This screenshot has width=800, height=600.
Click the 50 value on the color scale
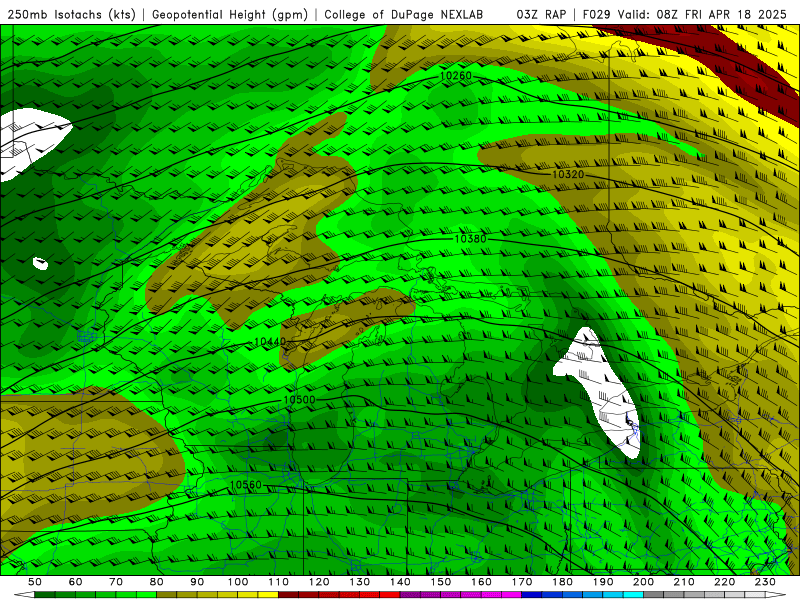pyautogui.click(x=35, y=582)
